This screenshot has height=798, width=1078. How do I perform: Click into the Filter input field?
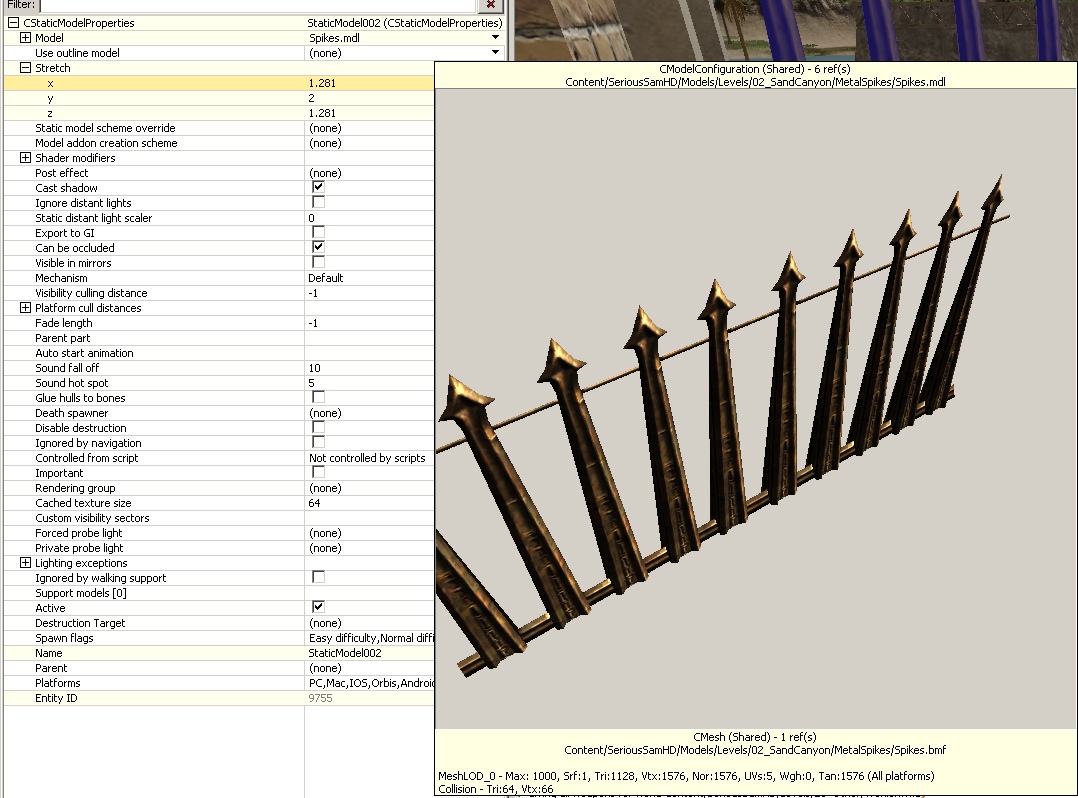pos(258,5)
